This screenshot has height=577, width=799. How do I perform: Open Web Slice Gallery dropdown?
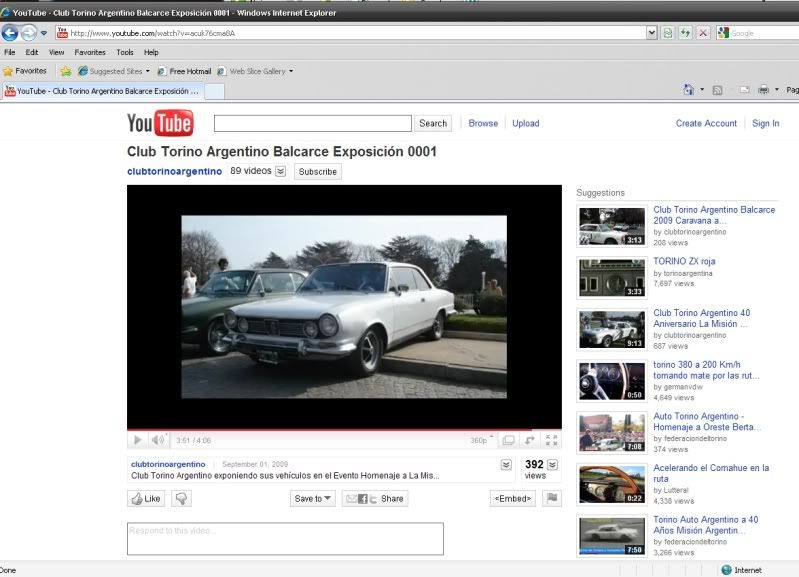pyautogui.click(x=255, y=71)
